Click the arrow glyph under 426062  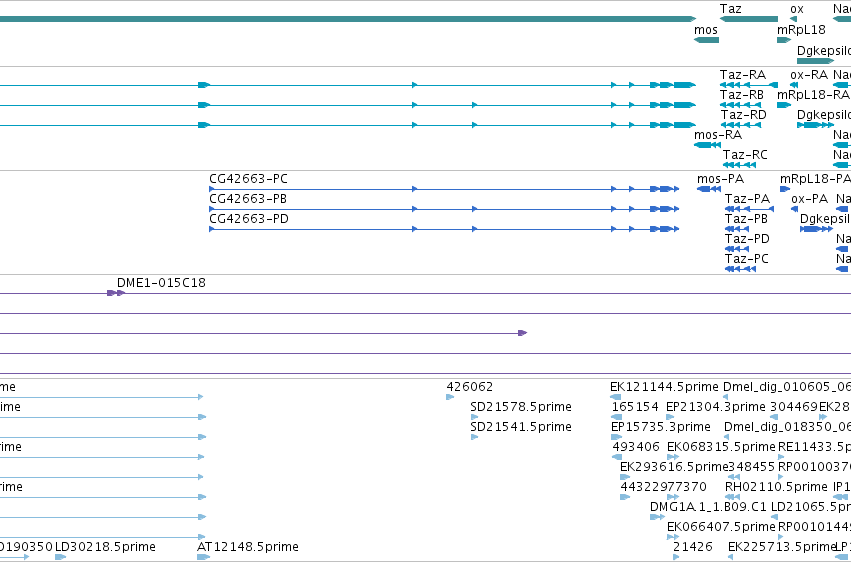click(450, 397)
